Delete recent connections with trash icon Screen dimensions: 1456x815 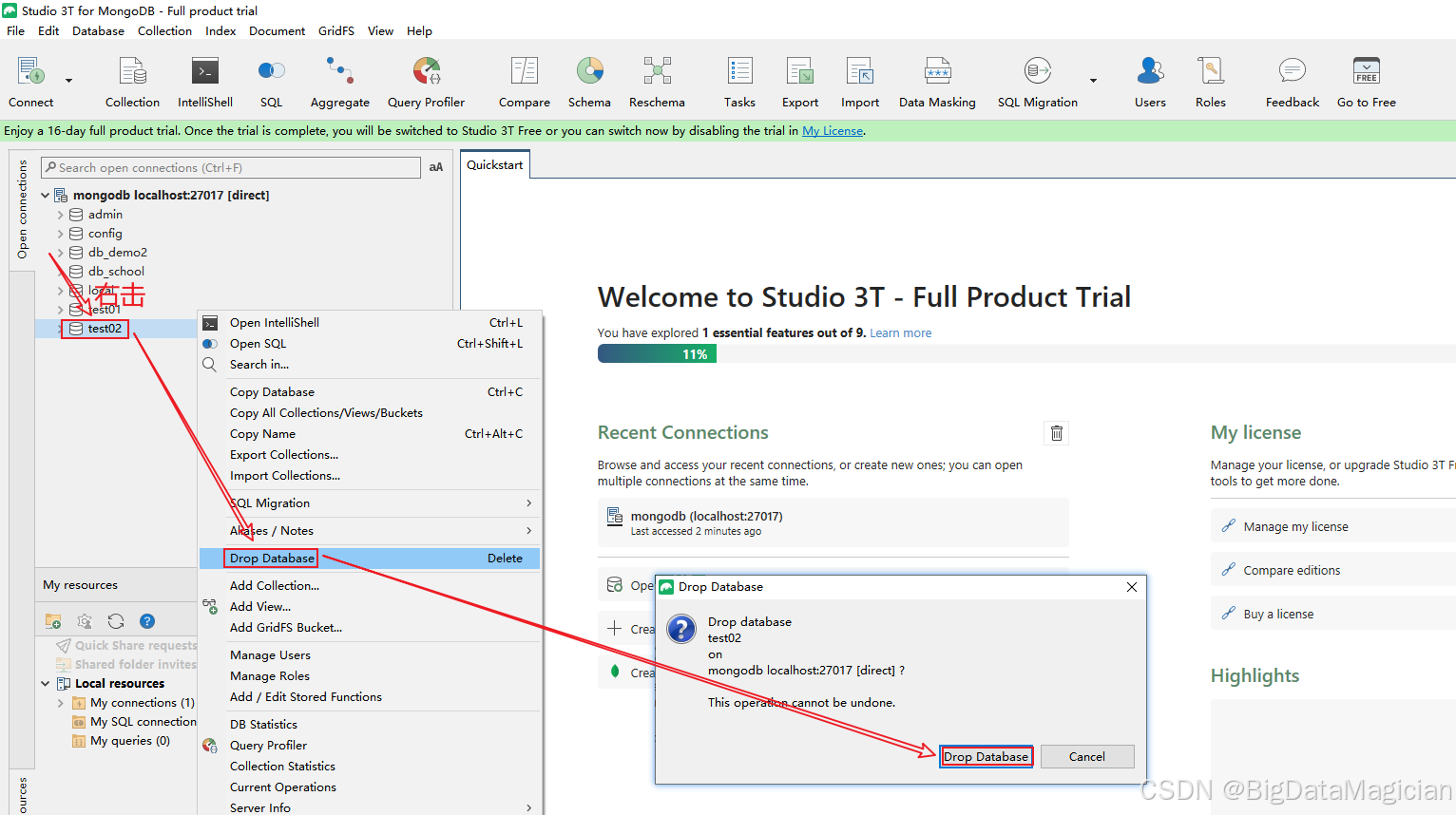point(1056,433)
